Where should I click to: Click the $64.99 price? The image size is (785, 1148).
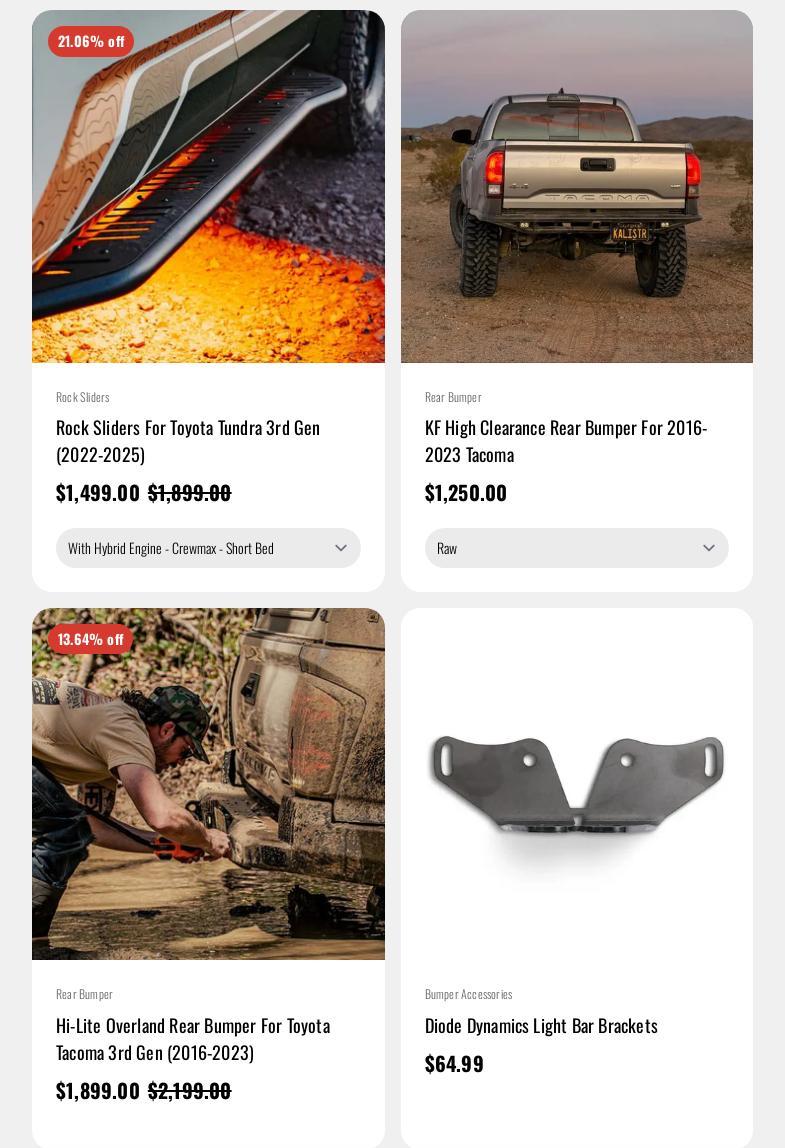[x=454, y=1064]
